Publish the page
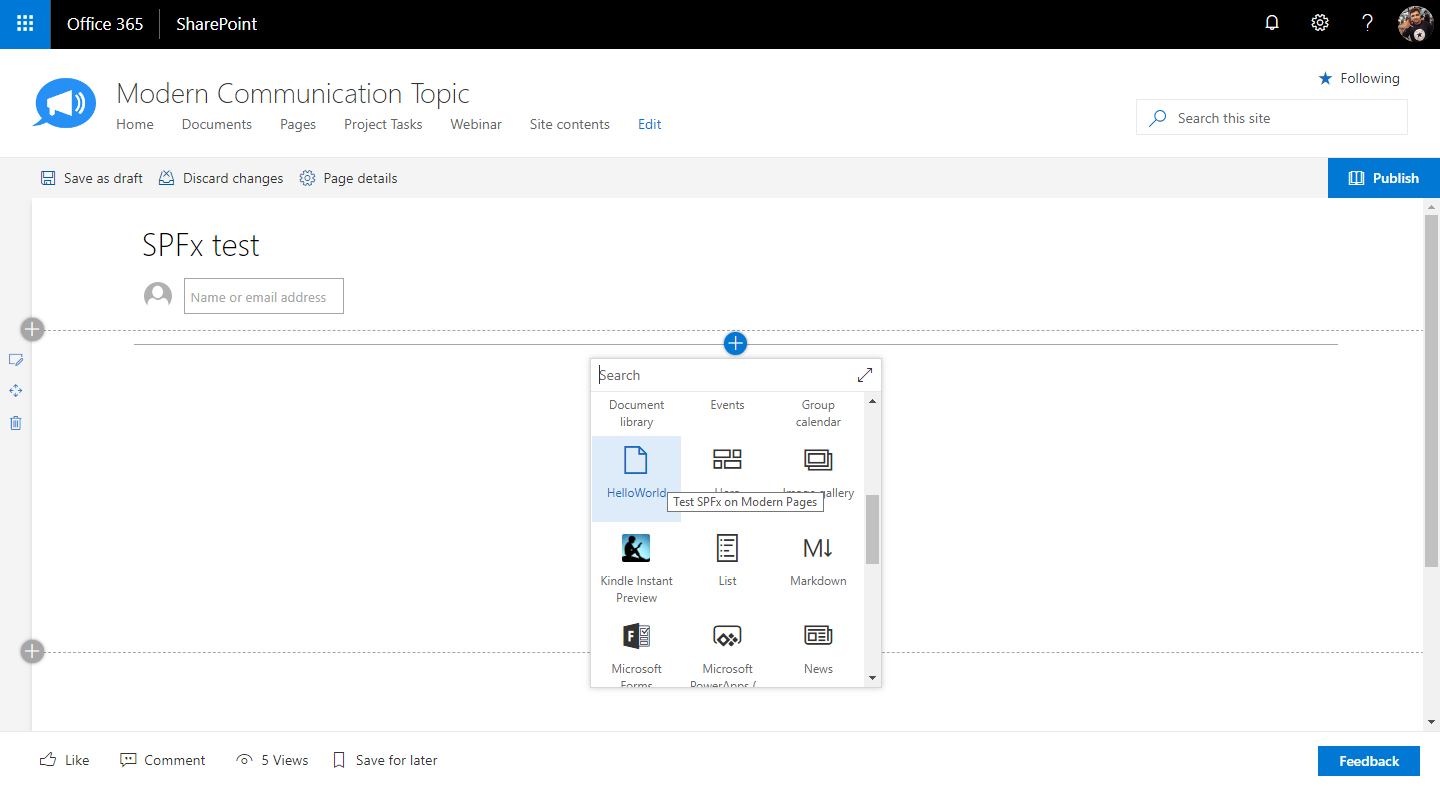Screen dimensions: 1440x786 click(x=1384, y=178)
